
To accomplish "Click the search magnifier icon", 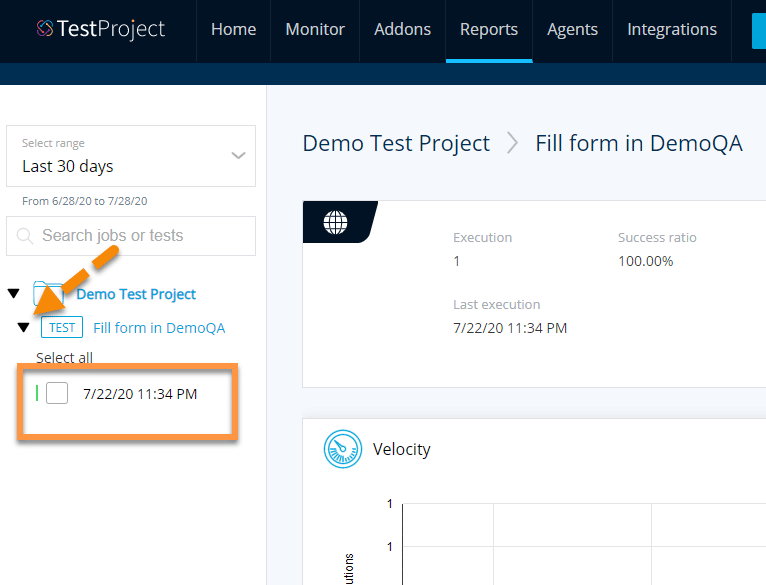I will tap(24, 236).
